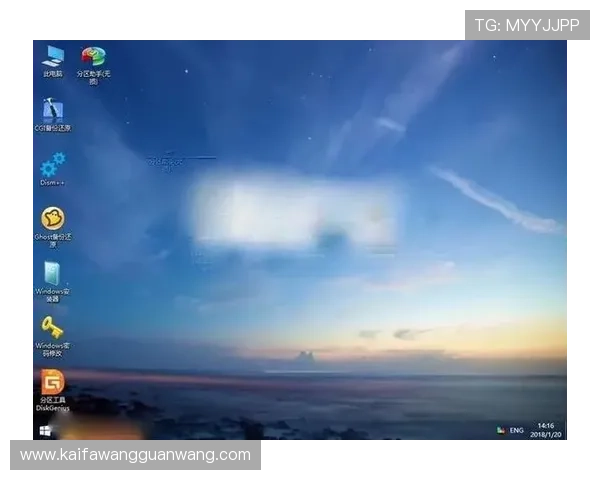Open the Windows密码修改 key icon
Screen dimensions: 600x480
[x=53, y=328]
